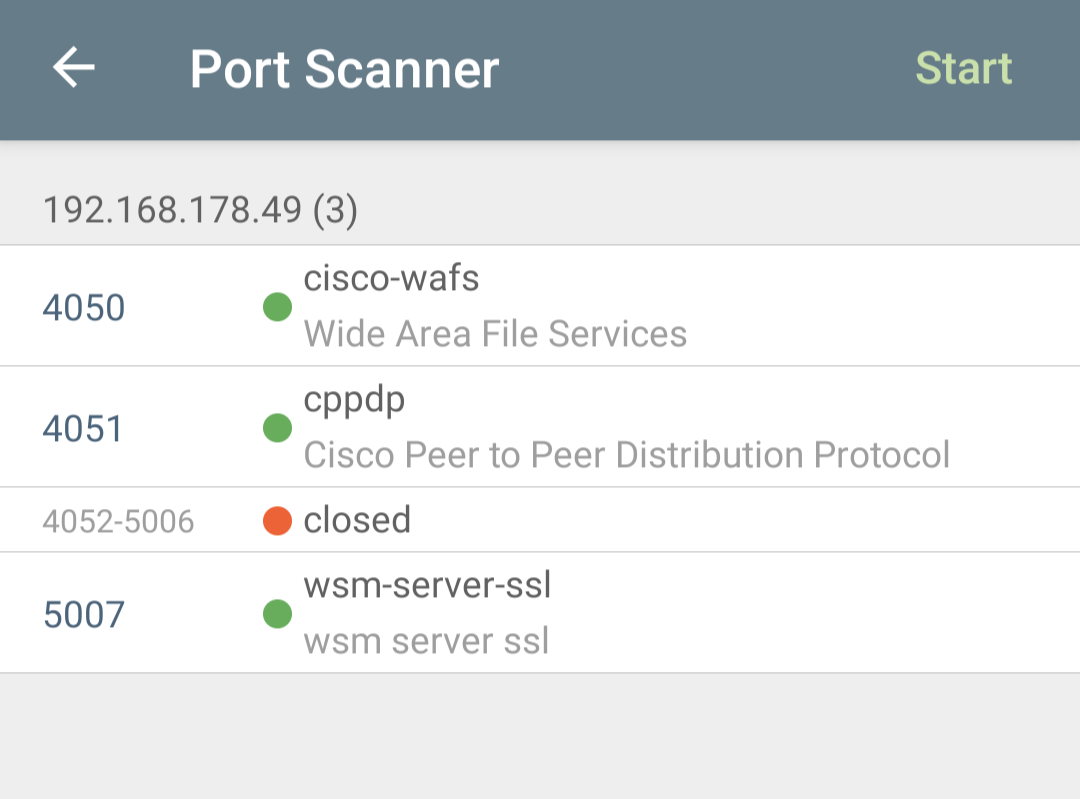Click the green status dot for port 5007
Screen dimensions: 1080x799
coord(278,614)
